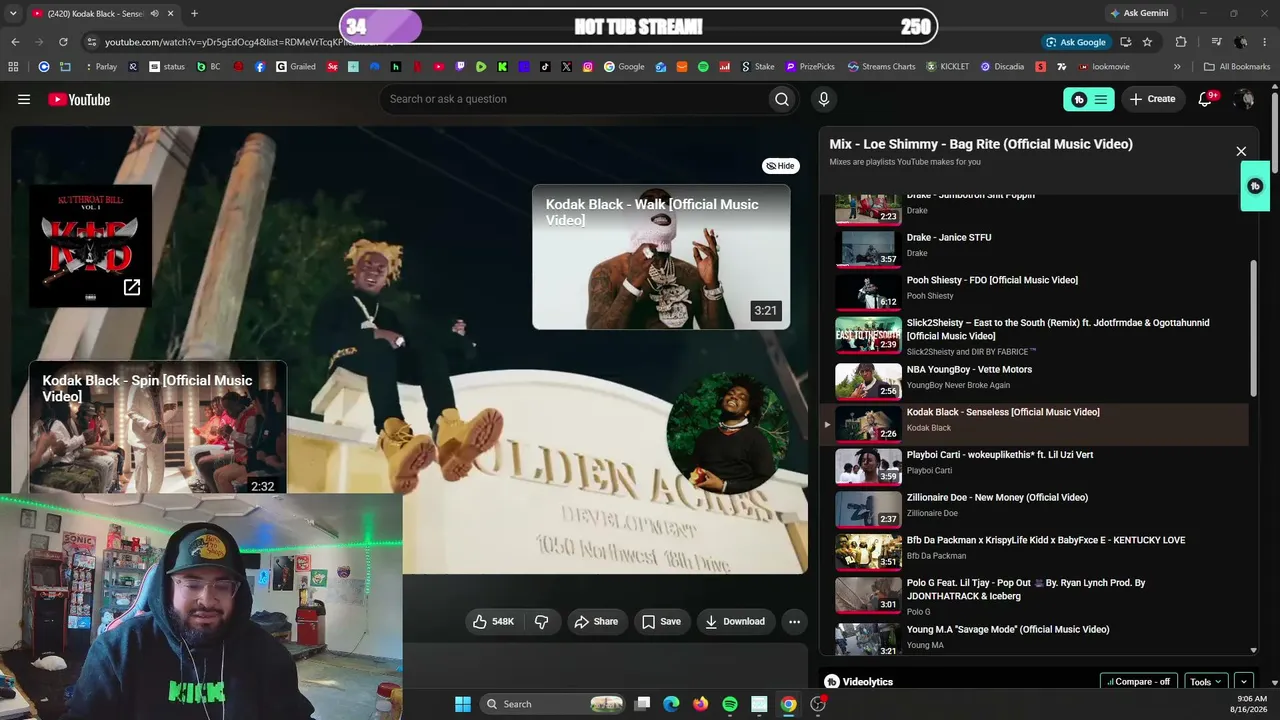This screenshot has height=720, width=1280.
Task: Go to the YouTube home logo
Action: coord(79,99)
